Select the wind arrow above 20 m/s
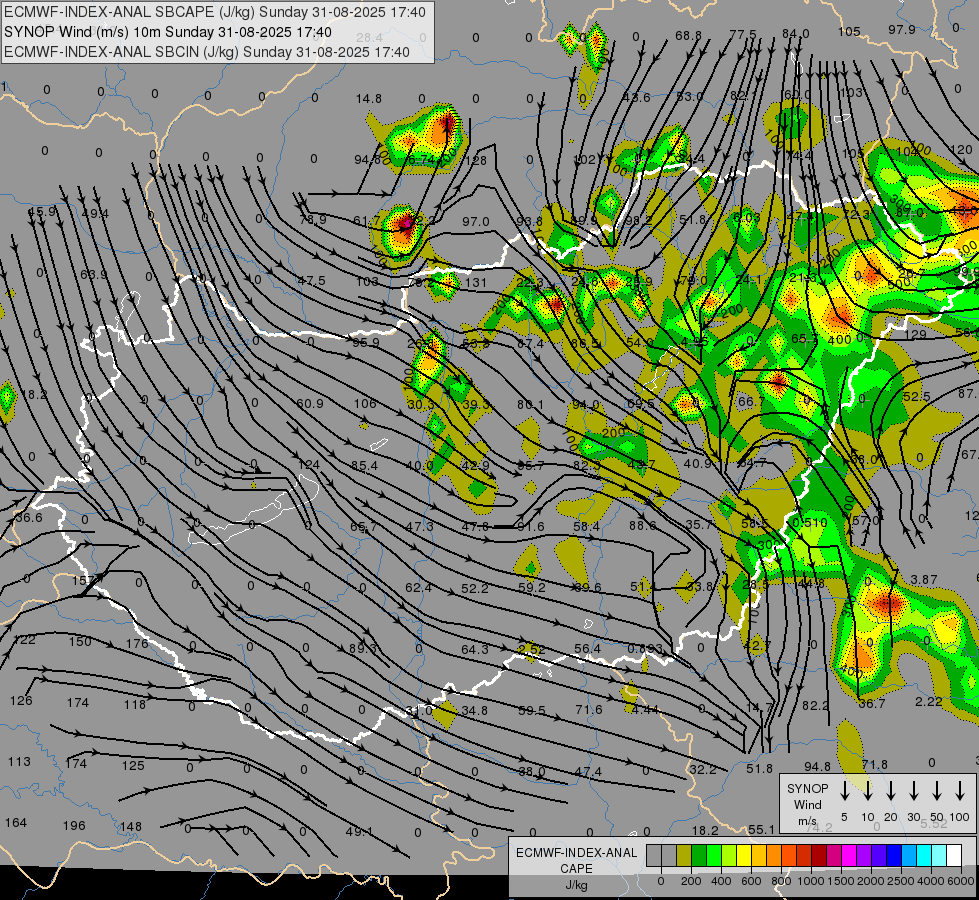Image resolution: width=979 pixels, height=900 pixels. (x=891, y=791)
